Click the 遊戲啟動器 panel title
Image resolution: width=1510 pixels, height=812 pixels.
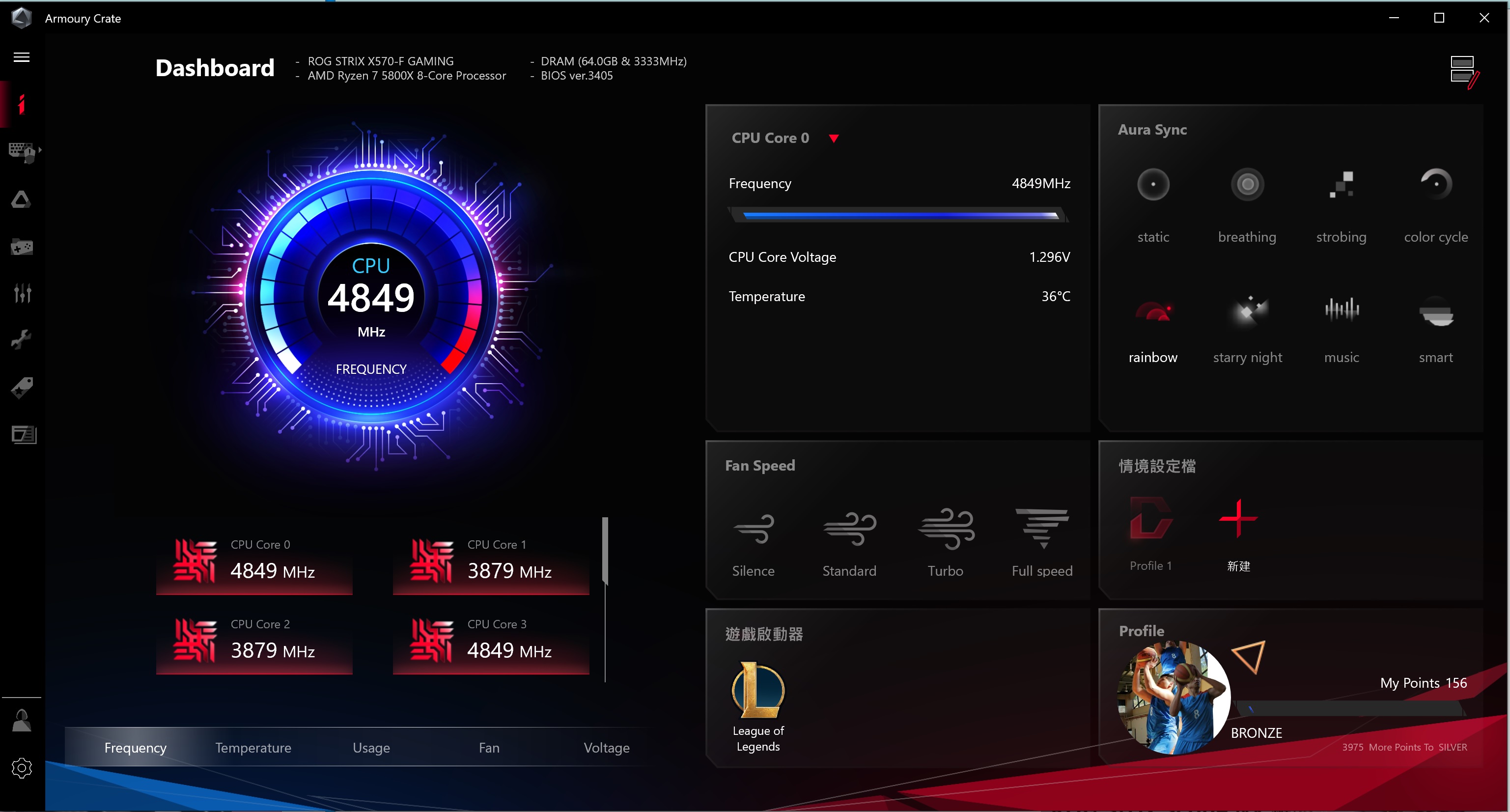764,634
